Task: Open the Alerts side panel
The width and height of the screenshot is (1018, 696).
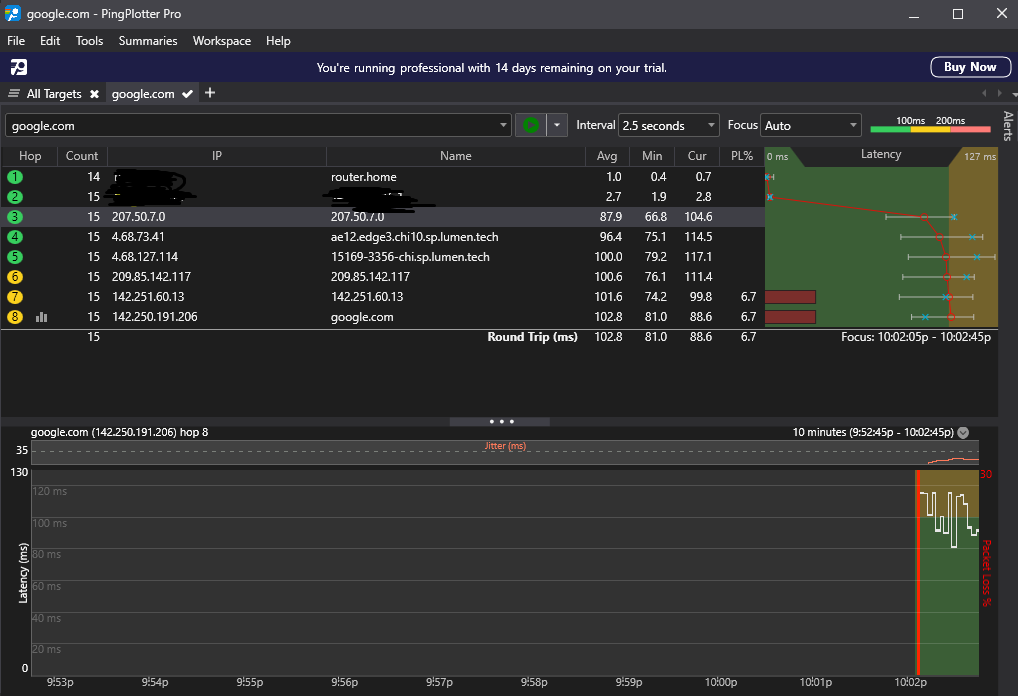Action: [1007, 126]
